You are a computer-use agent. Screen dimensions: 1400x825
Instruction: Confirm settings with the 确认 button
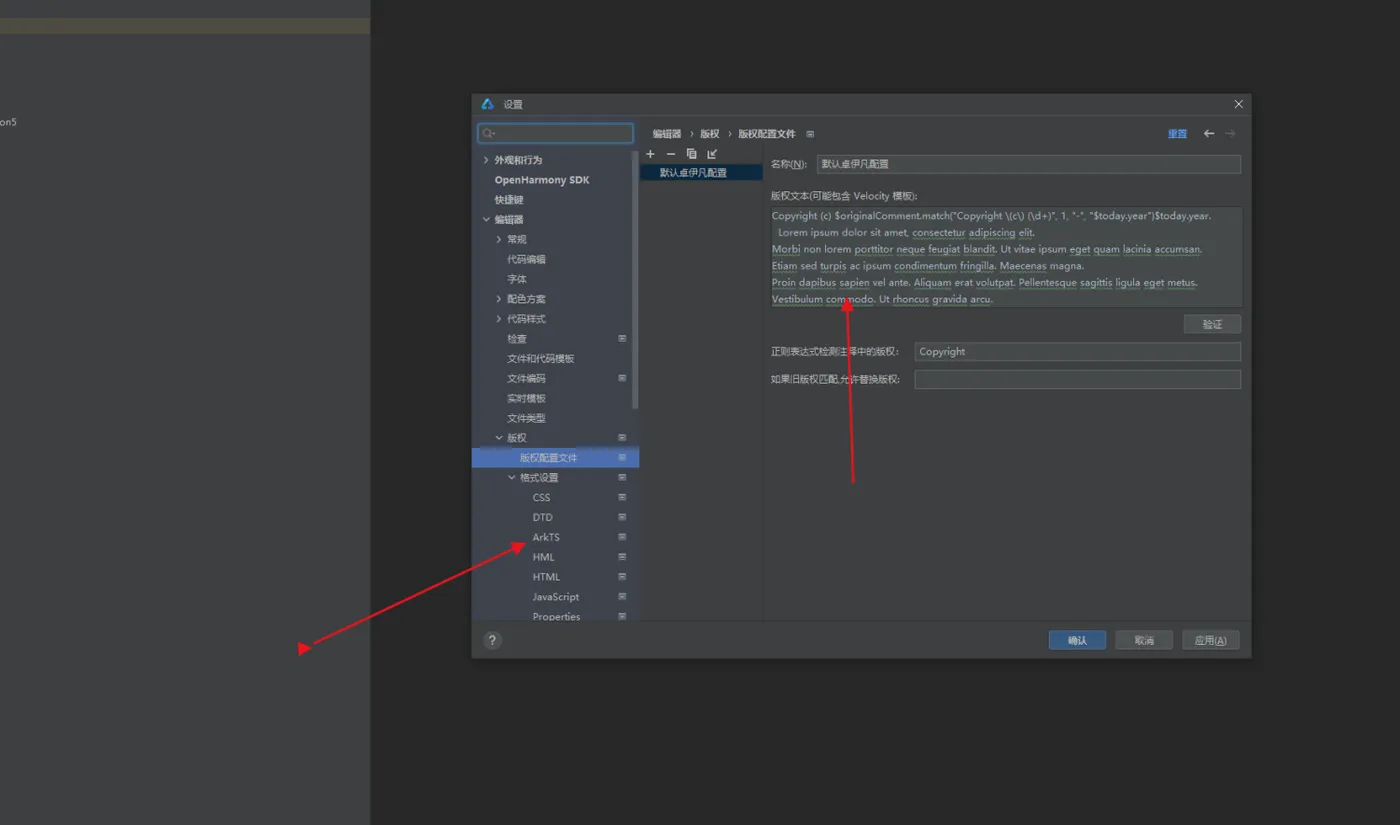(x=1077, y=640)
